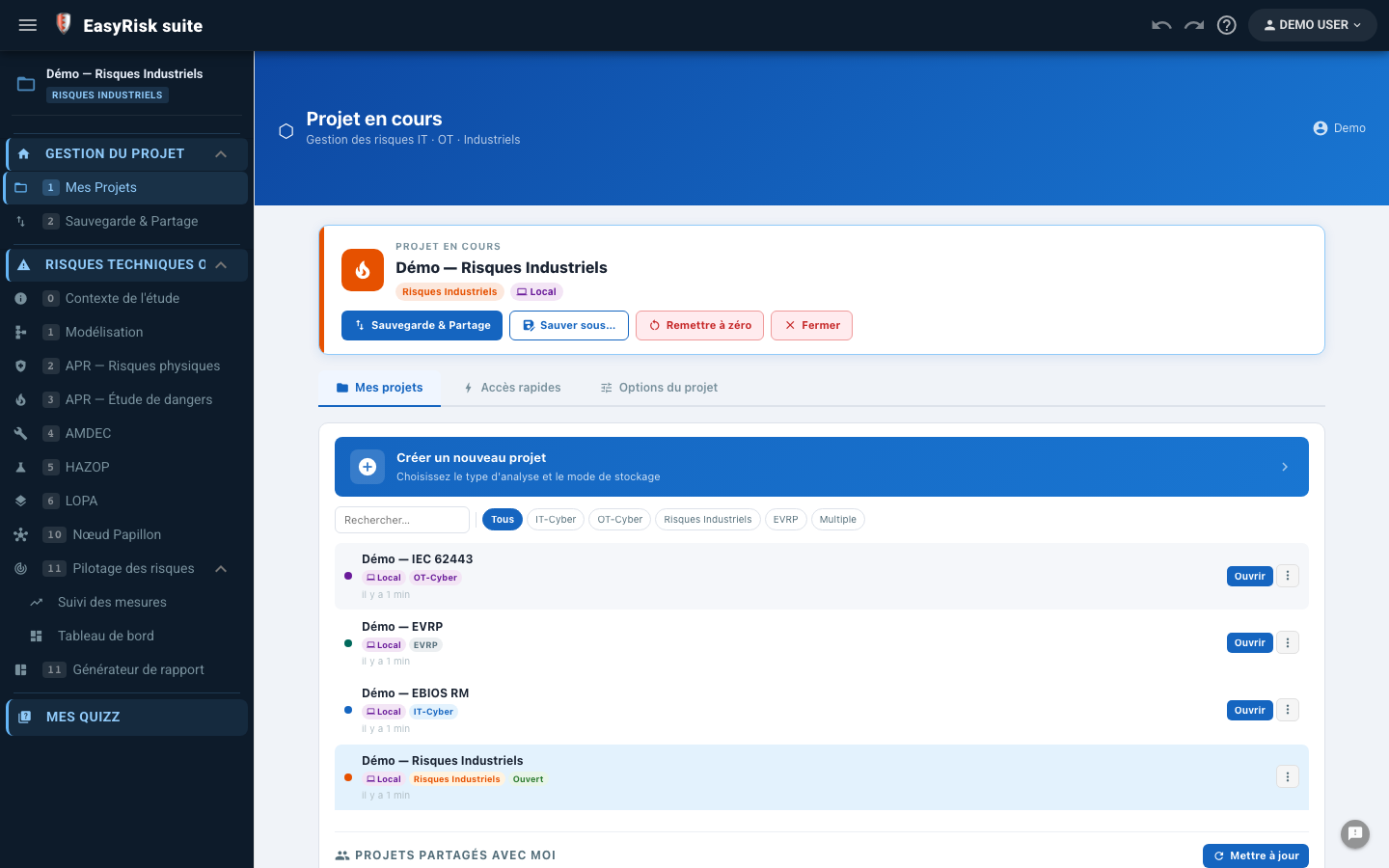
Task: Click the Demo account indicator in banner
Action: point(1340,128)
